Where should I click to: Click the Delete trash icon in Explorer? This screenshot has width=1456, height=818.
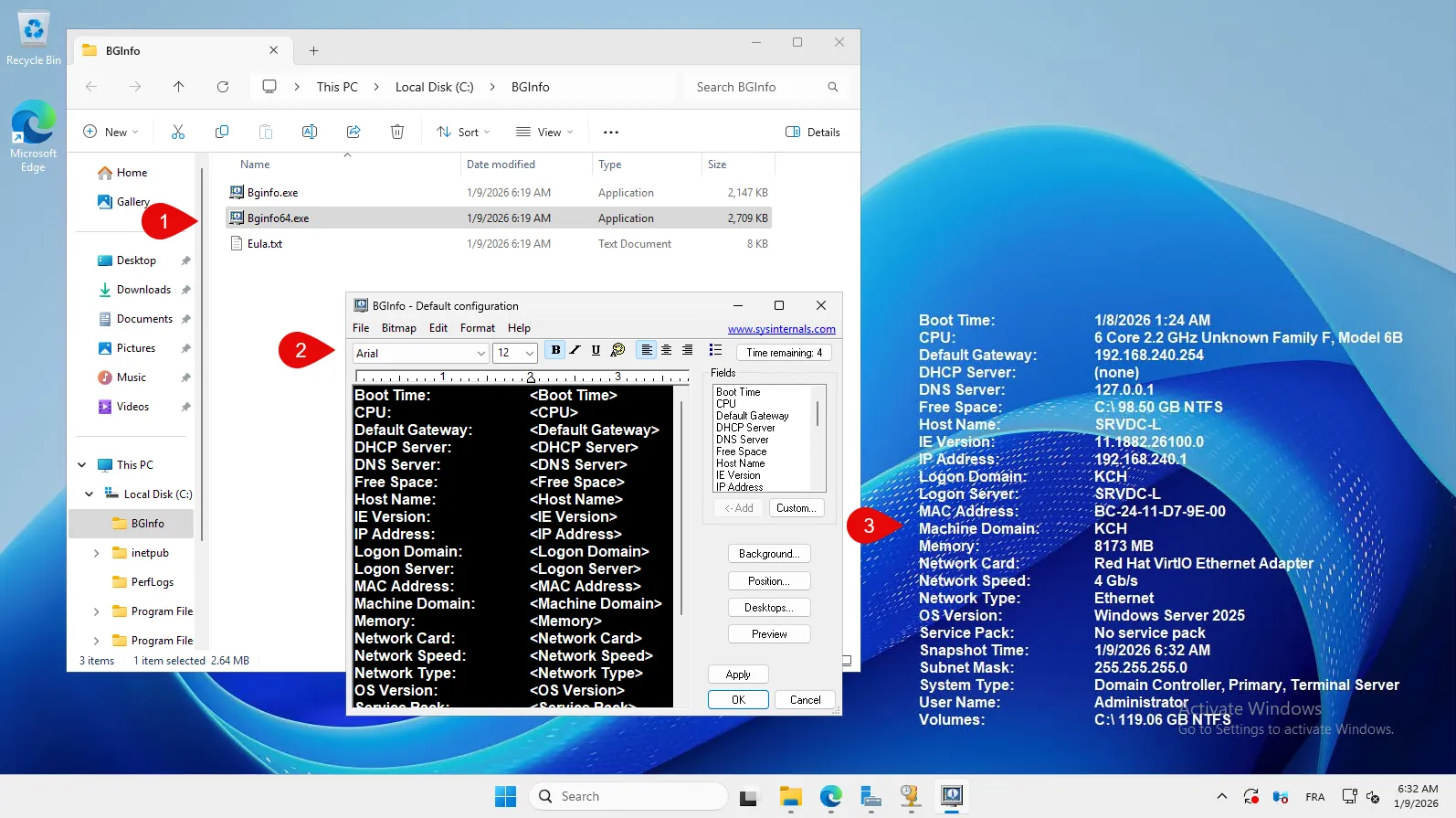click(x=397, y=133)
